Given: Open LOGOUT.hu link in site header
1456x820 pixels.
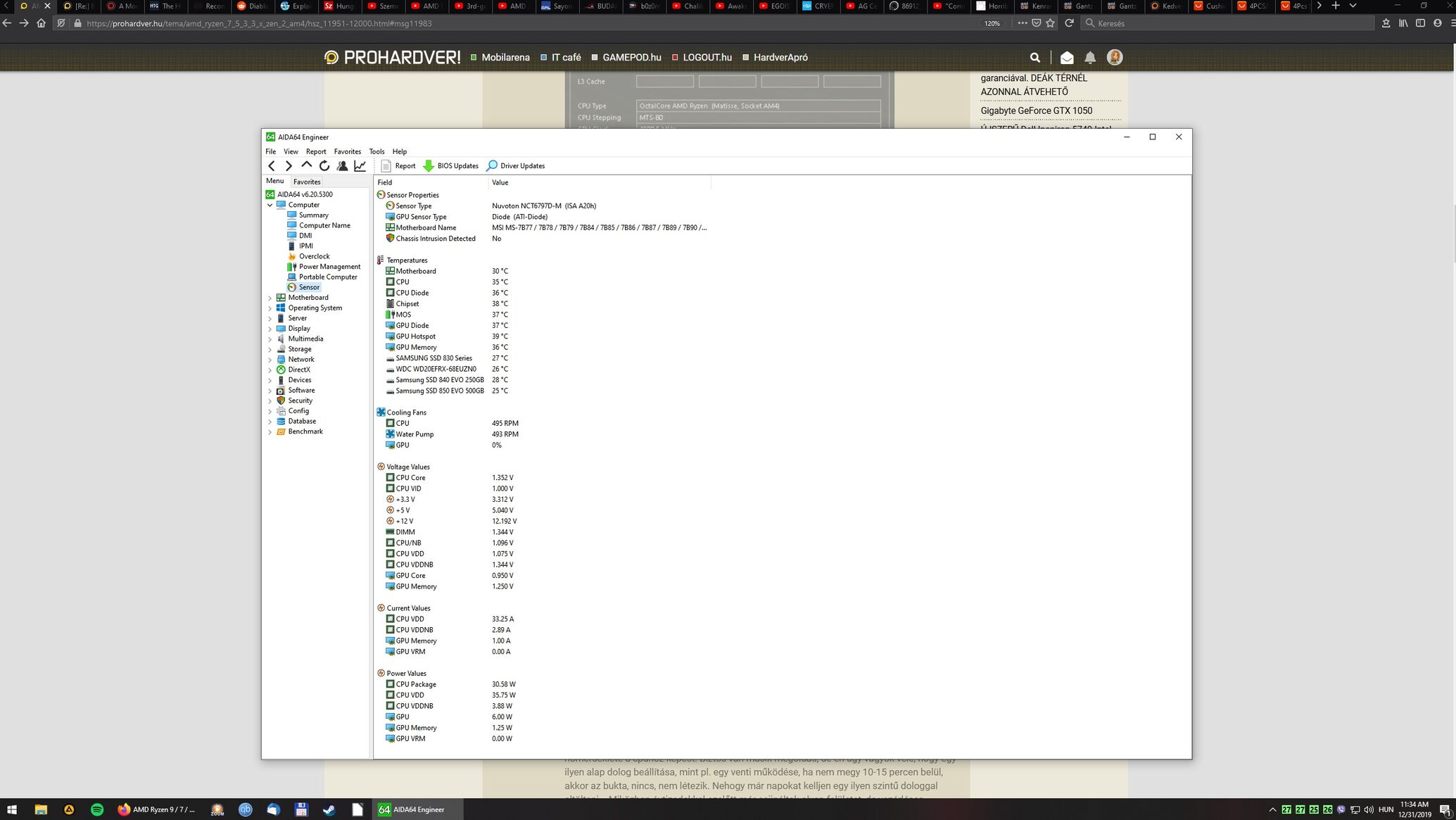Looking at the screenshot, I should click(702, 58).
